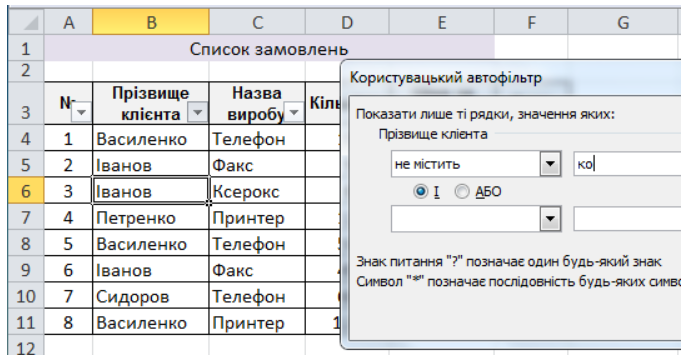Viewport: 689px width, 360px height.
Task: Click 'Факс' cell in row 9
Action: tap(257, 270)
